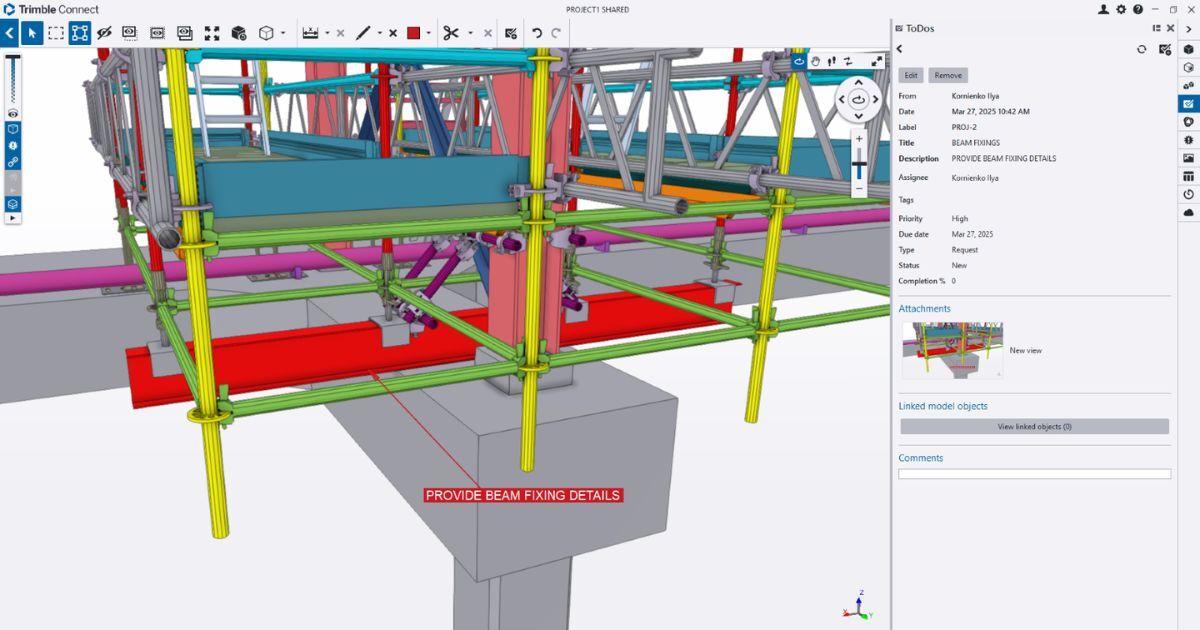Undo the last action

tap(537, 32)
